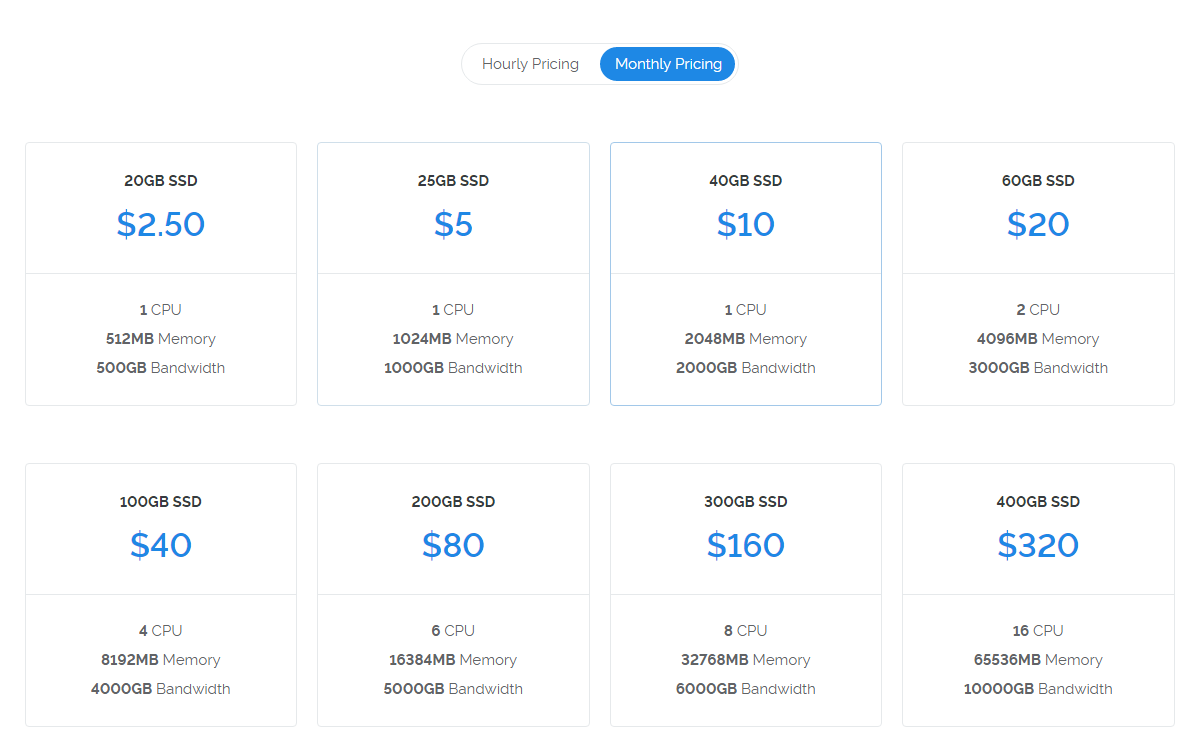Click the 3000GB Bandwidth spec
Viewport: 1202px width, 755px height.
pos(1038,368)
